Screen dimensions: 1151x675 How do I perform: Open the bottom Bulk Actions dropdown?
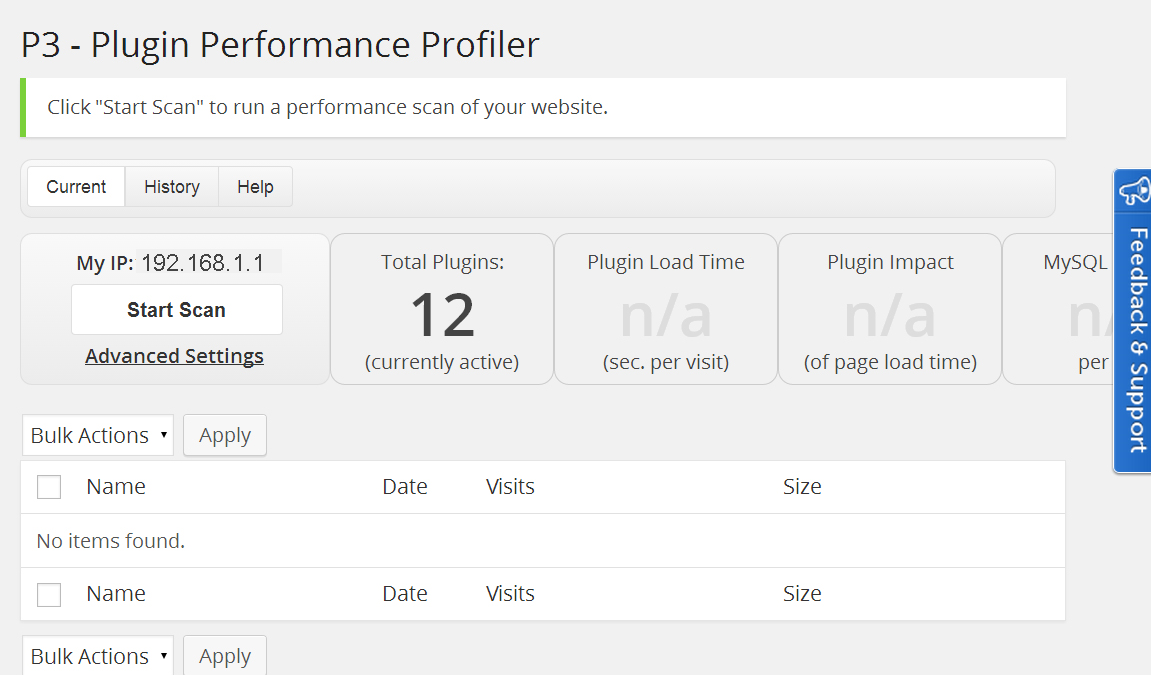pos(98,655)
